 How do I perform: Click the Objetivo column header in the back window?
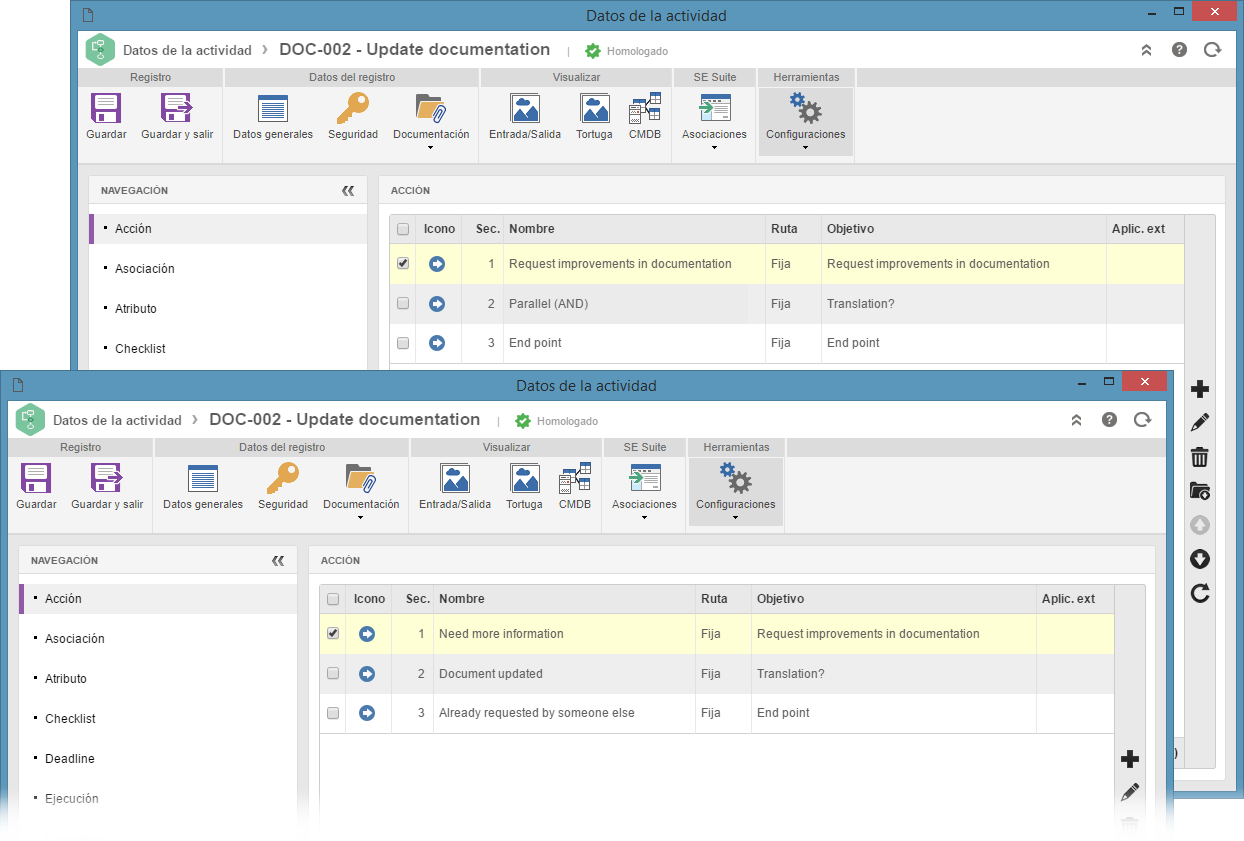(x=963, y=229)
